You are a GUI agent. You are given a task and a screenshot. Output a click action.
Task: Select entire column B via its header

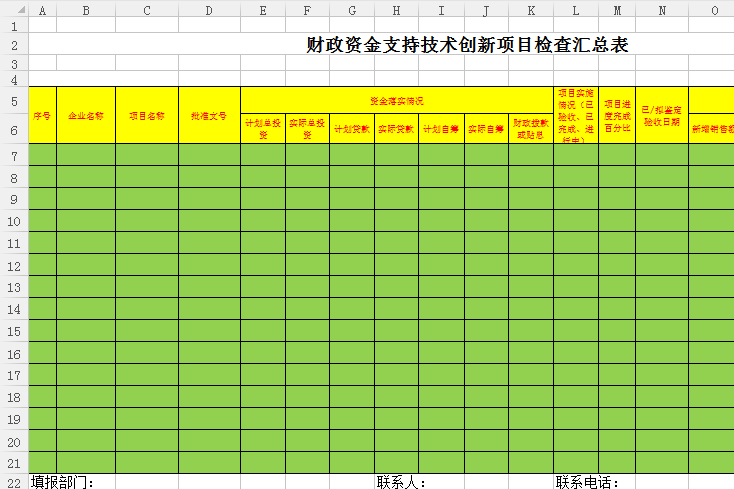(x=86, y=10)
